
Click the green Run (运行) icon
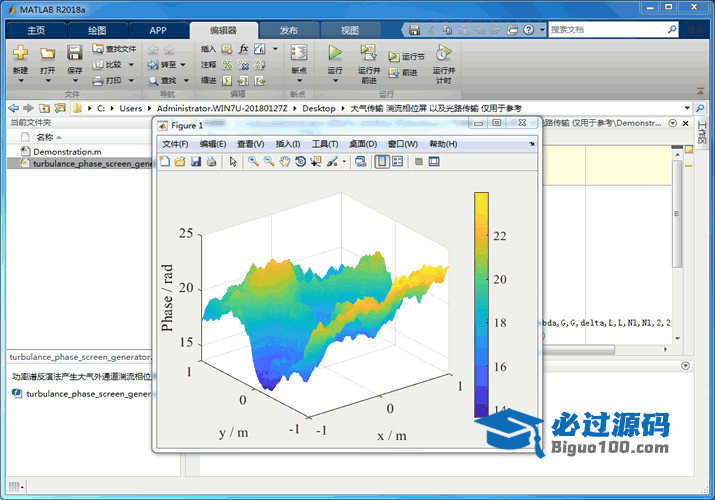pyautogui.click(x=335, y=52)
